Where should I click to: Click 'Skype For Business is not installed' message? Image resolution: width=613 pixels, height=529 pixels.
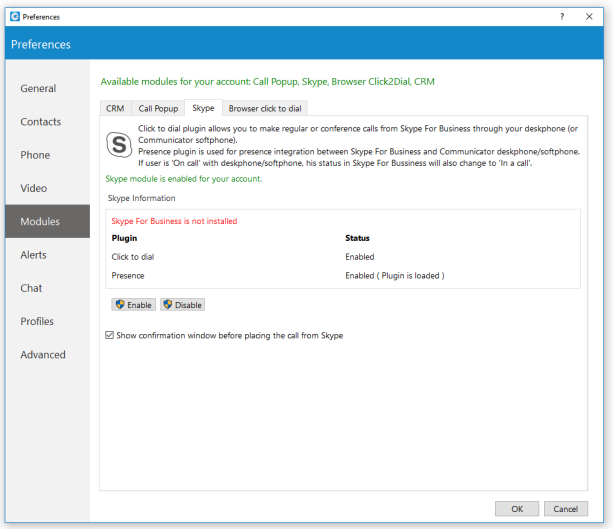(174, 221)
